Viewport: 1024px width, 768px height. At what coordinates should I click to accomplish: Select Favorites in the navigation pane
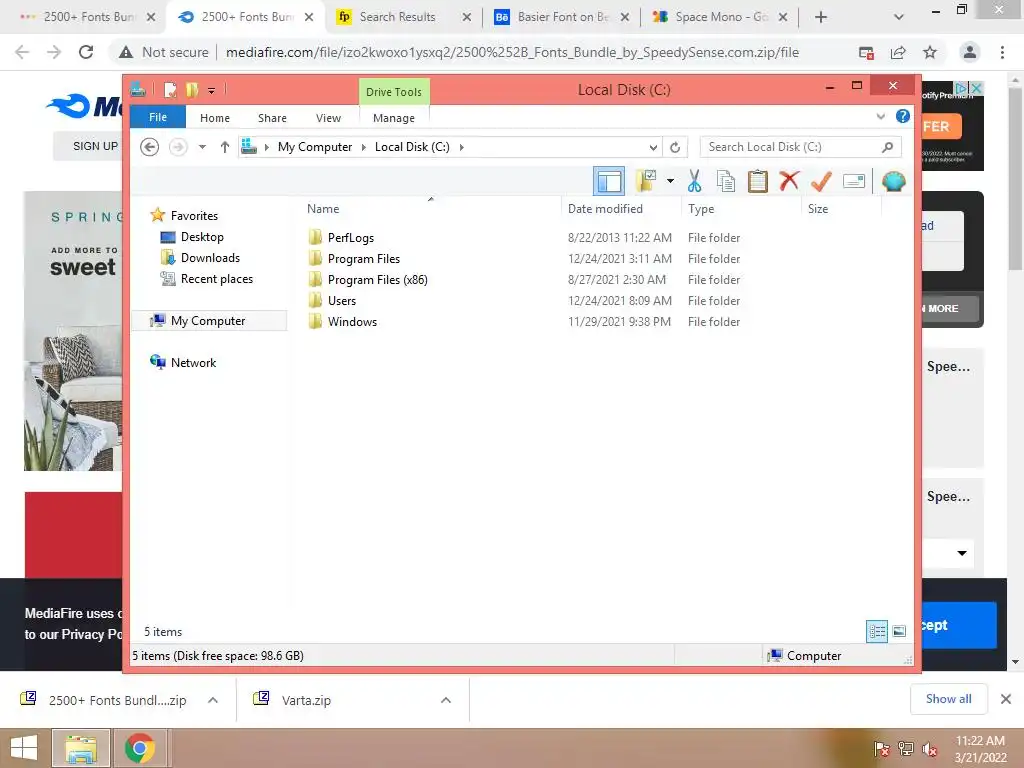(194, 216)
